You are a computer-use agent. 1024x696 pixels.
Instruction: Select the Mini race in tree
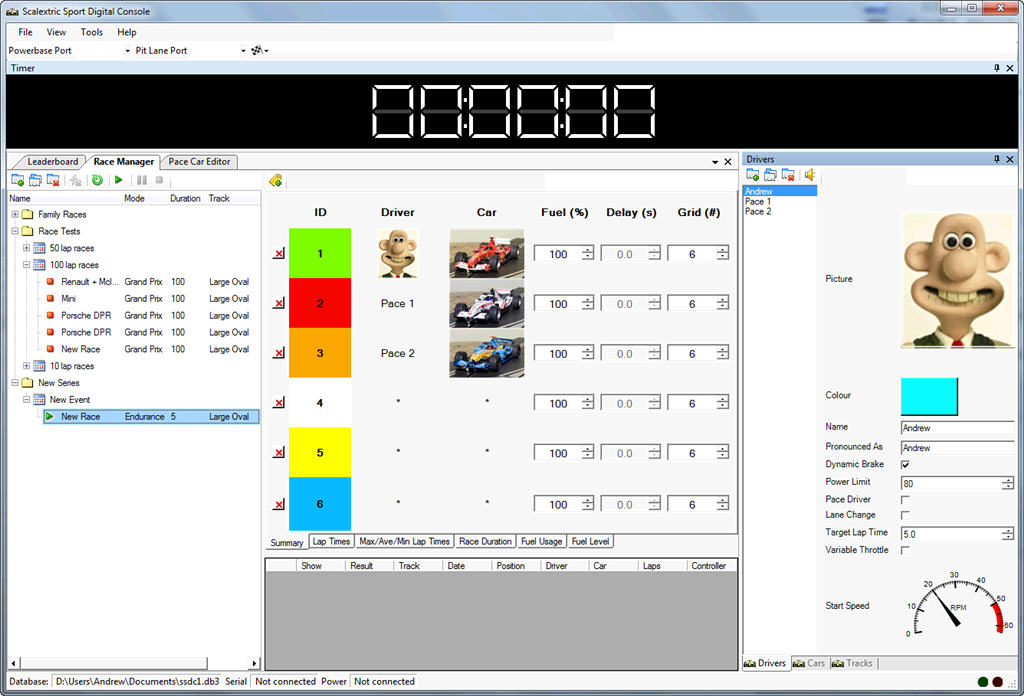point(69,298)
